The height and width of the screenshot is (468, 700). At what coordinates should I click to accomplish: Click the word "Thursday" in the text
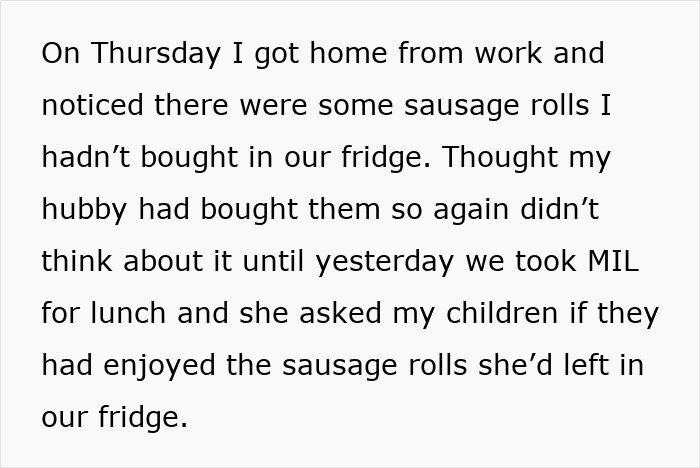[156, 54]
